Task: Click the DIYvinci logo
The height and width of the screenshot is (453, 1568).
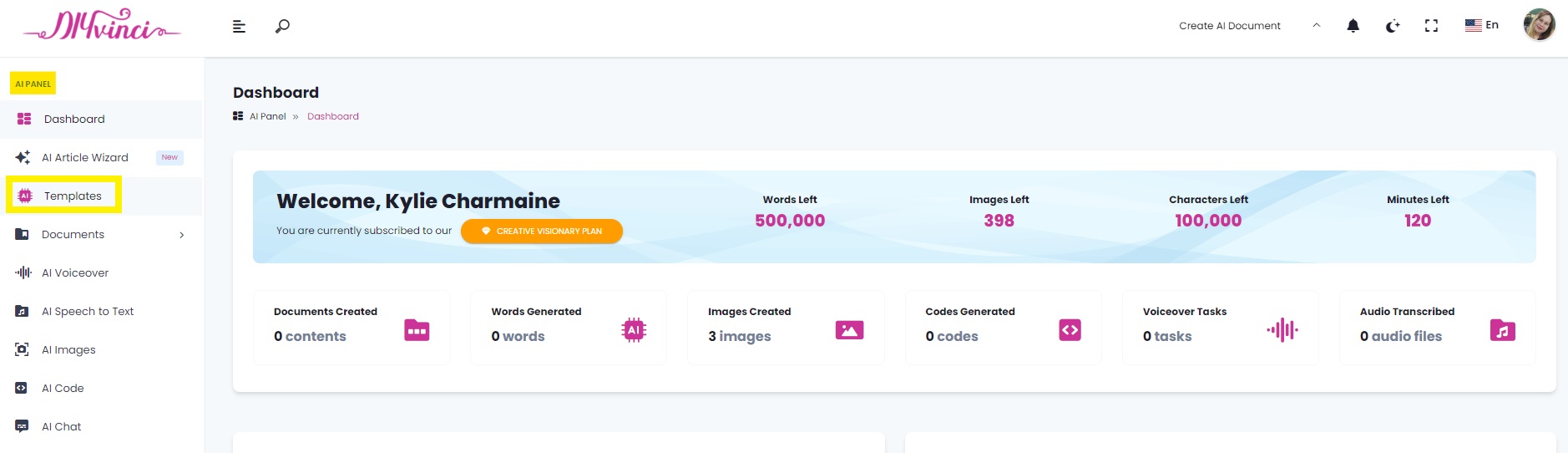Action: pyautogui.click(x=102, y=26)
